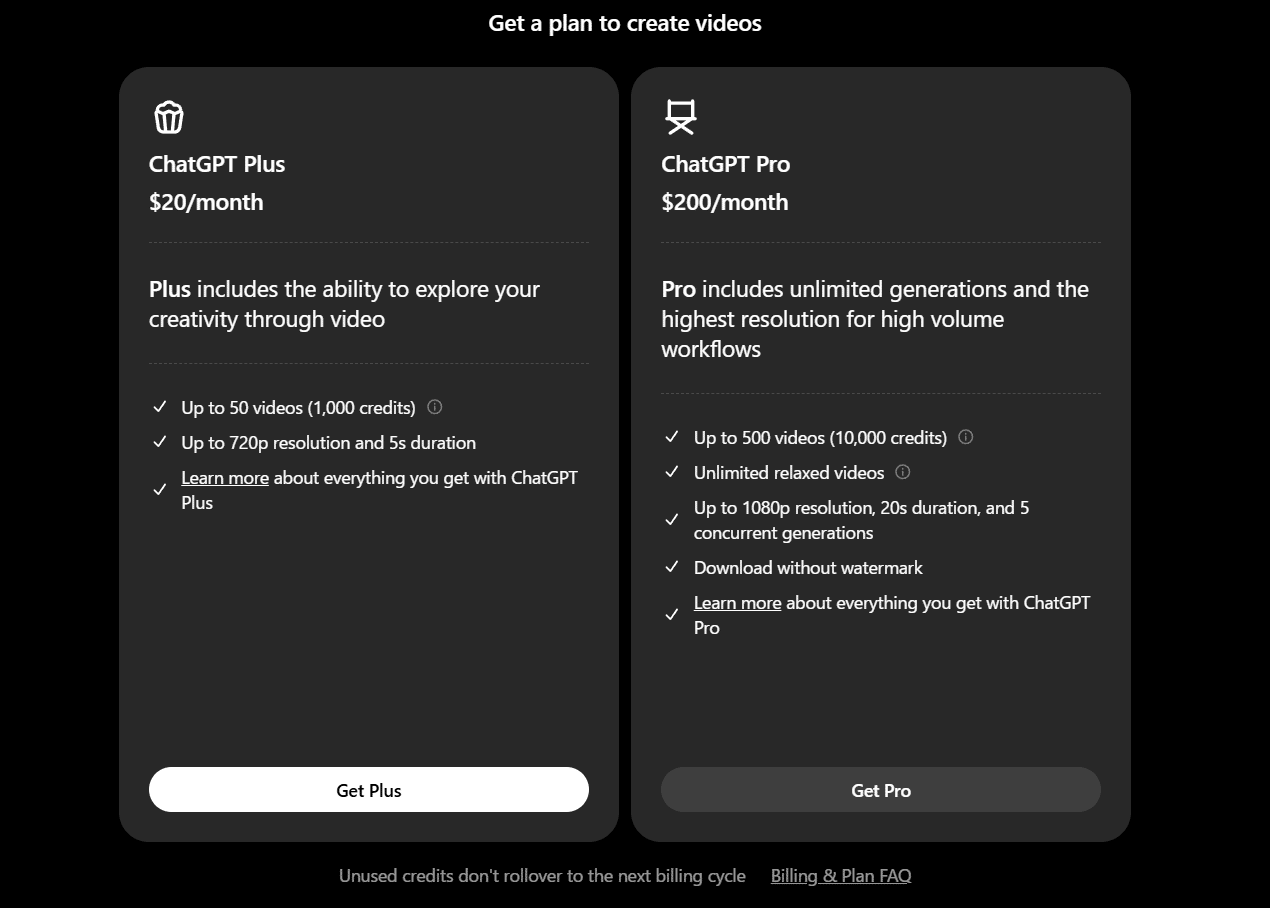The width and height of the screenshot is (1270, 908).
Task: Open info icon beside 500 videos (10,000 credits)
Action: click(966, 437)
